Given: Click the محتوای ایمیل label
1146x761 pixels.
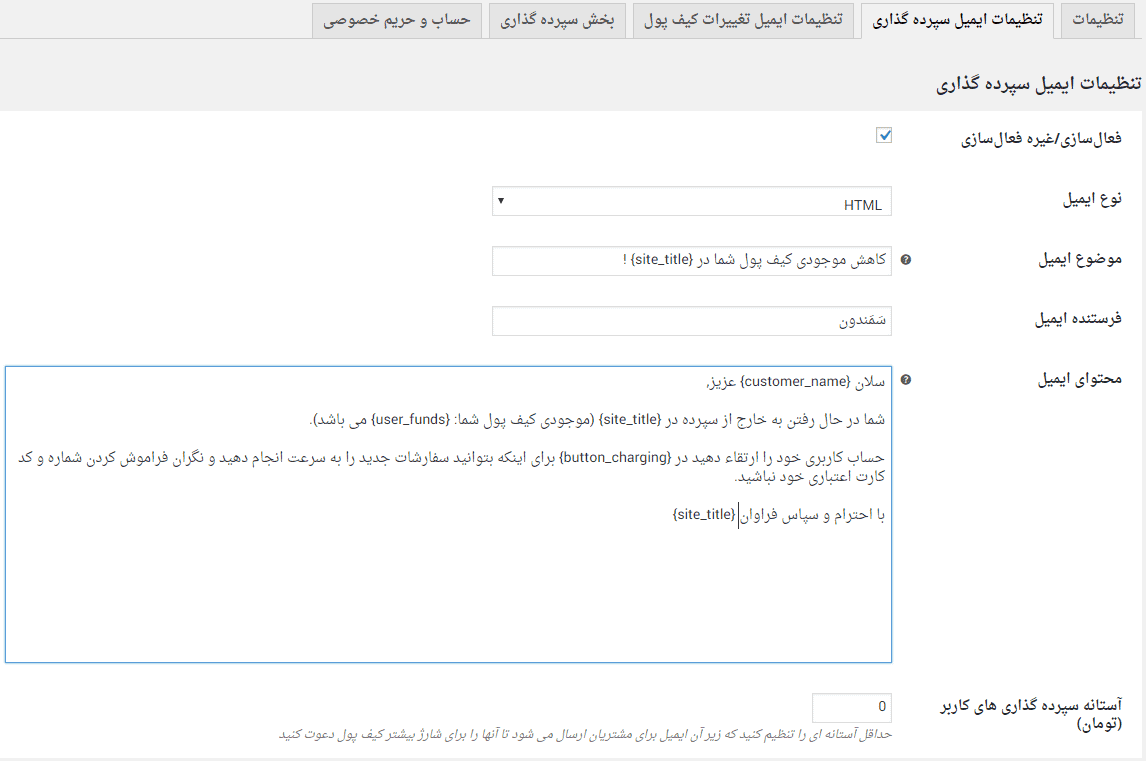Looking at the screenshot, I should coord(1079,379).
